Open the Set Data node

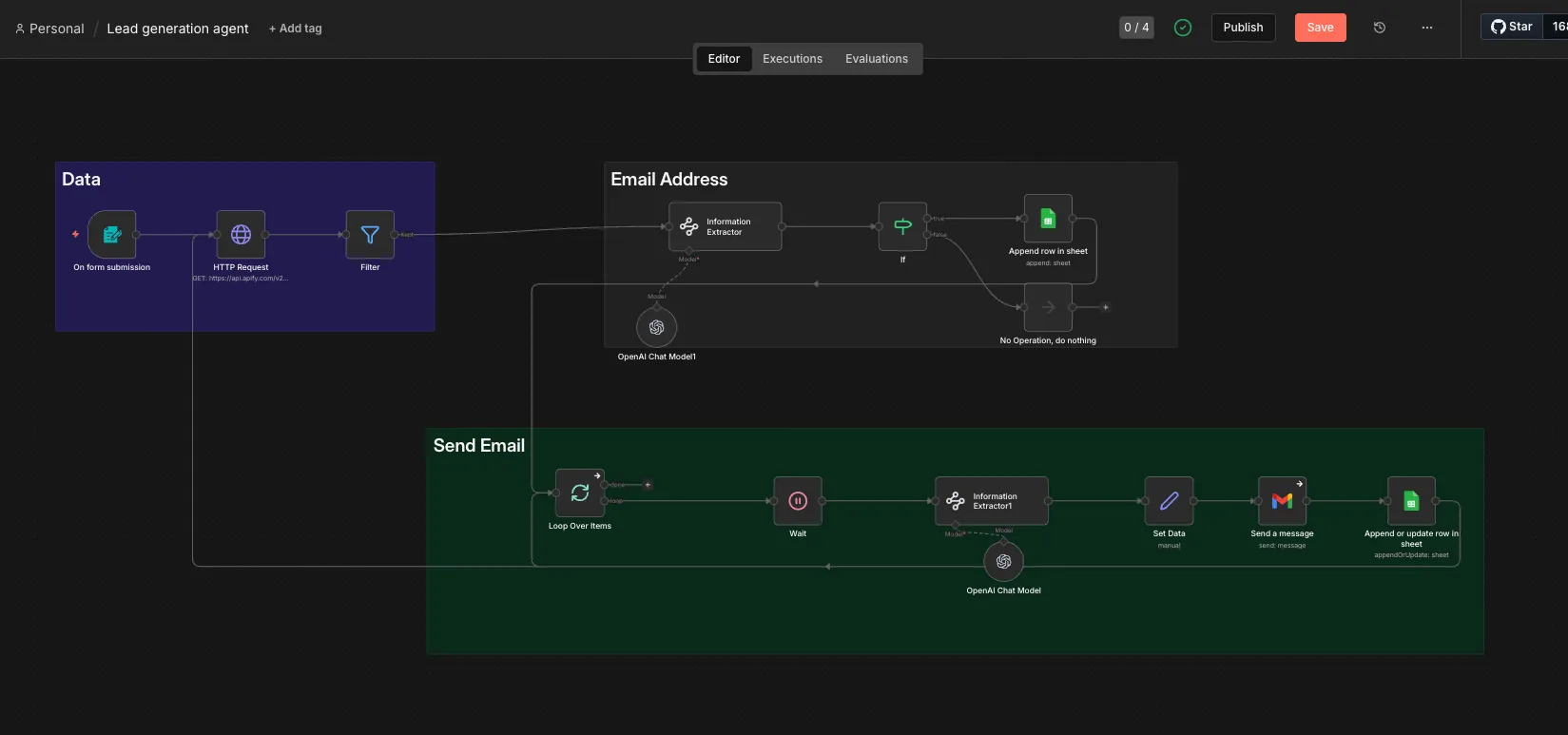coord(1170,500)
